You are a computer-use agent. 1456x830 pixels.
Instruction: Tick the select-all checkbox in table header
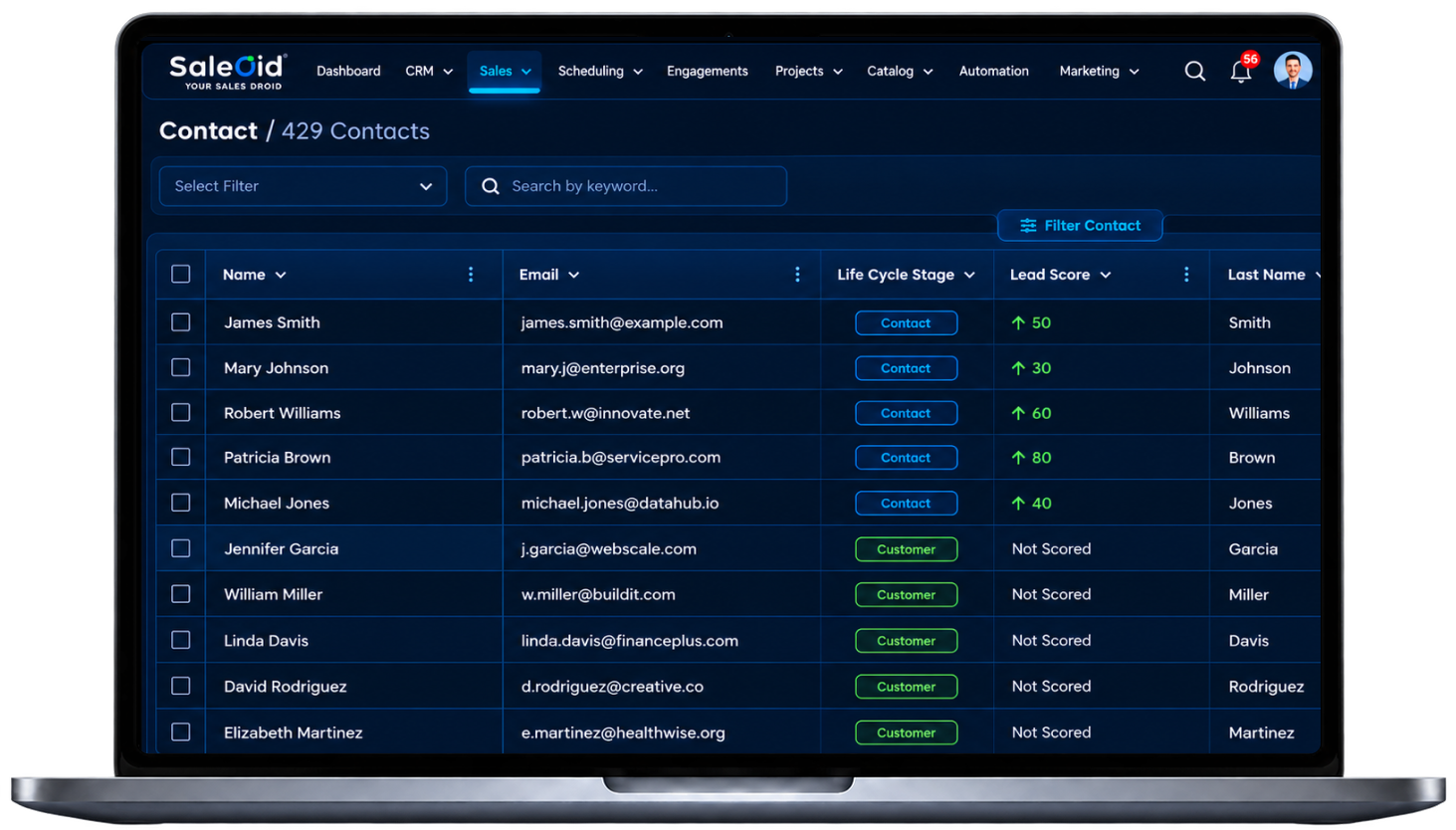pyautogui.click(x=180, y=274)
